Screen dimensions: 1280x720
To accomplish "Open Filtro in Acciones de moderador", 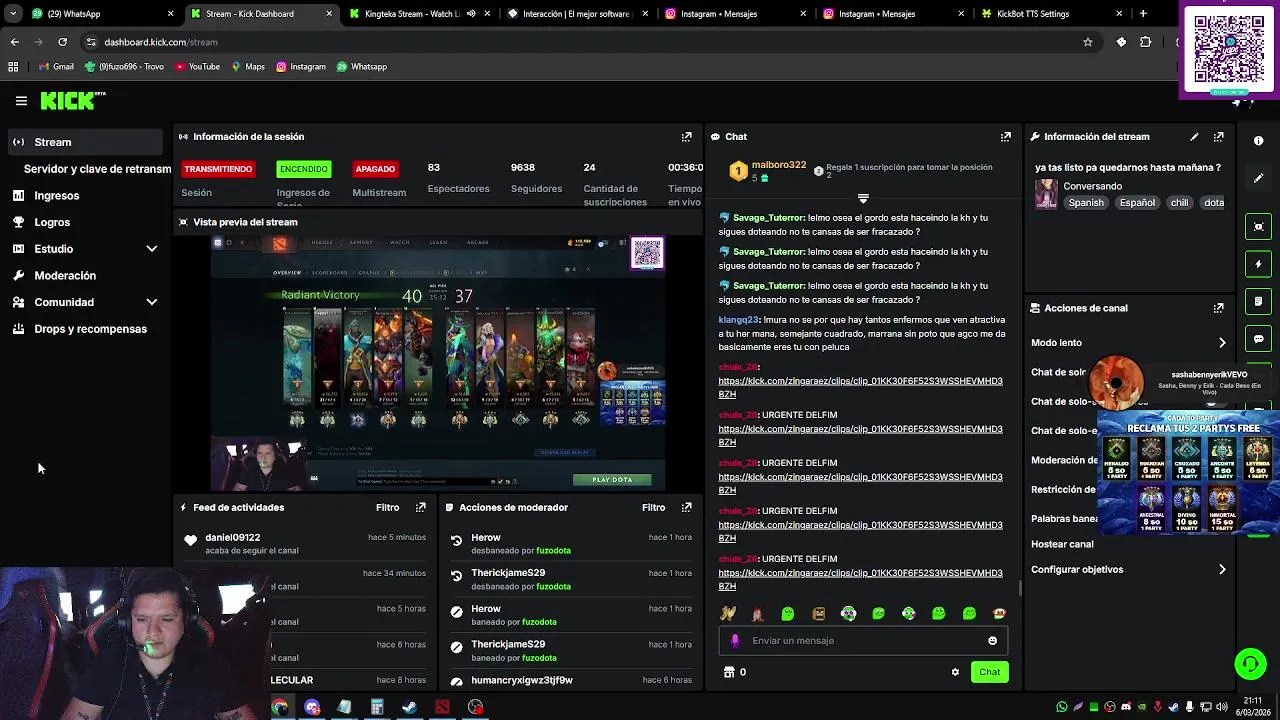I will click(x=653, y=508).
